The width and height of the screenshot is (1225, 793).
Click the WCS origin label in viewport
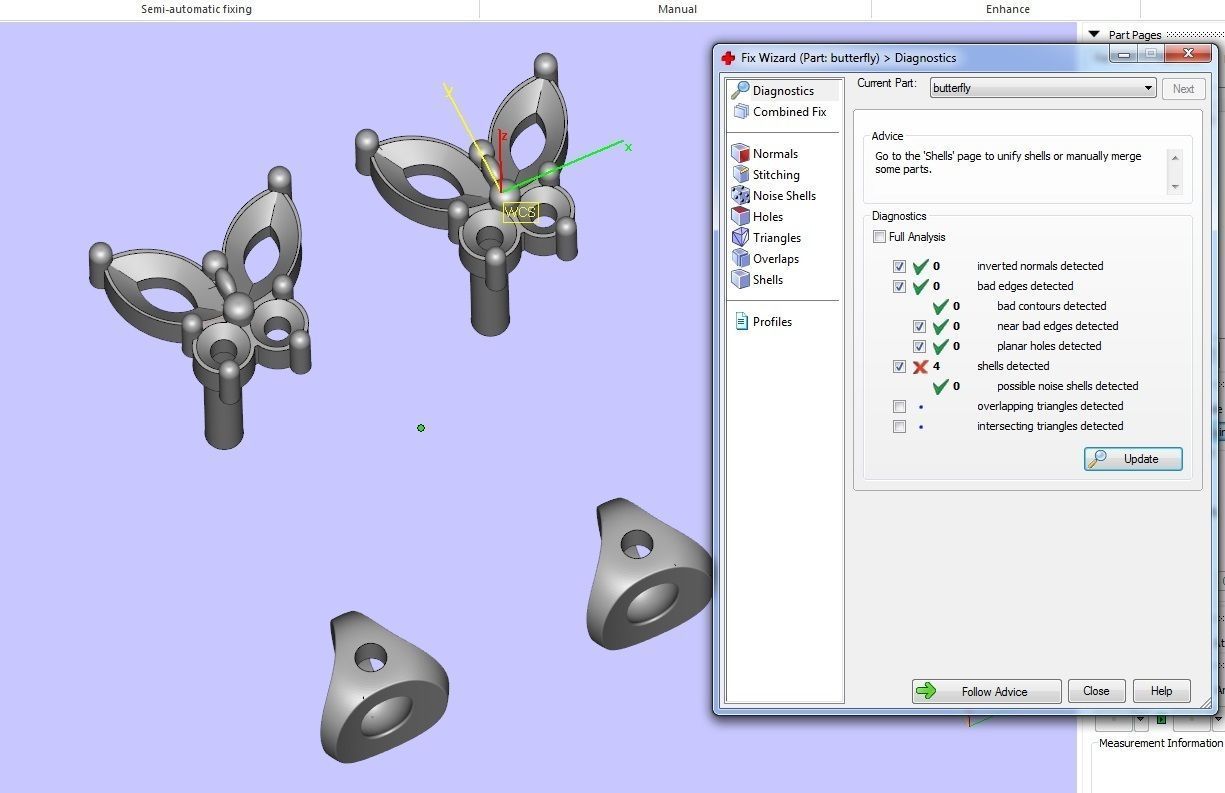[x=520, y=212]
